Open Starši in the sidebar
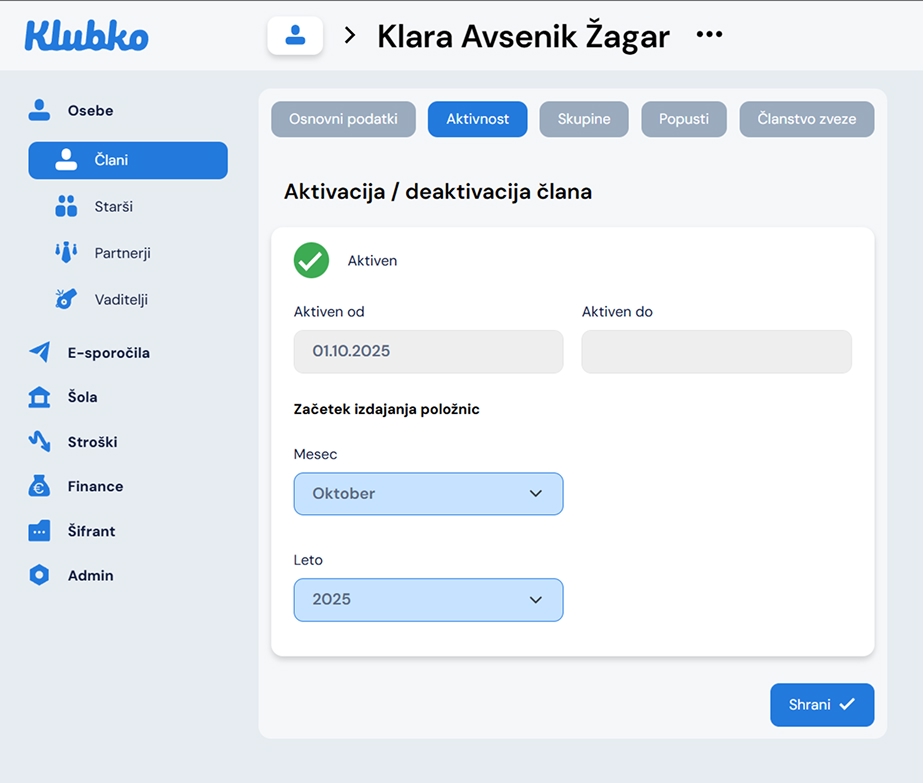The height and width of the screenshot is (783, 924). (113, 206)
